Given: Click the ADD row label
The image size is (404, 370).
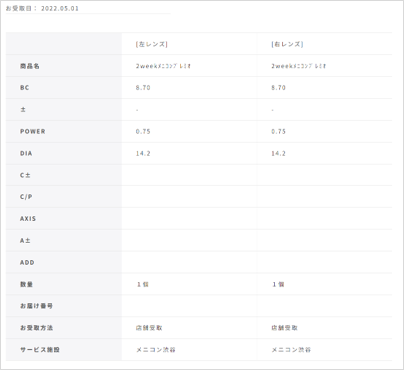Looking at the screenshot, I should tap(27, 262).
